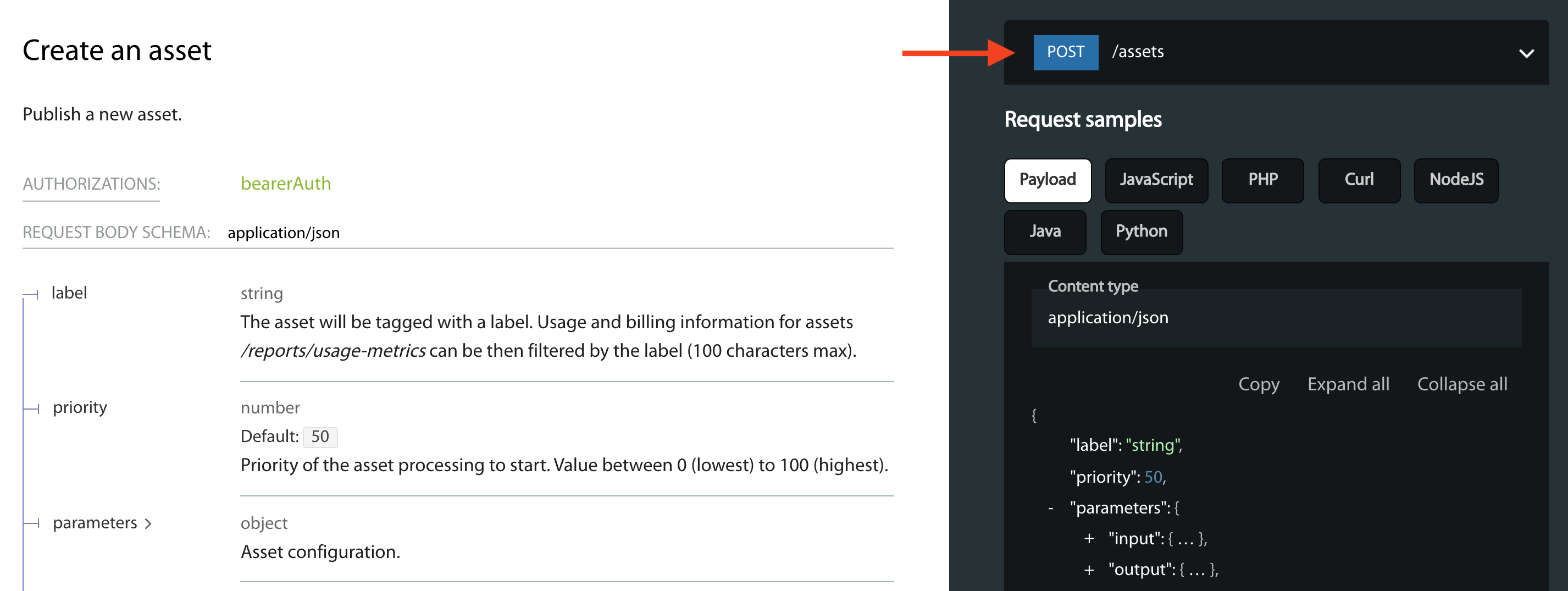This screenshot has width=1568, height=591.
Task: Show the Curl request sample
Action: click(1359, 180)
